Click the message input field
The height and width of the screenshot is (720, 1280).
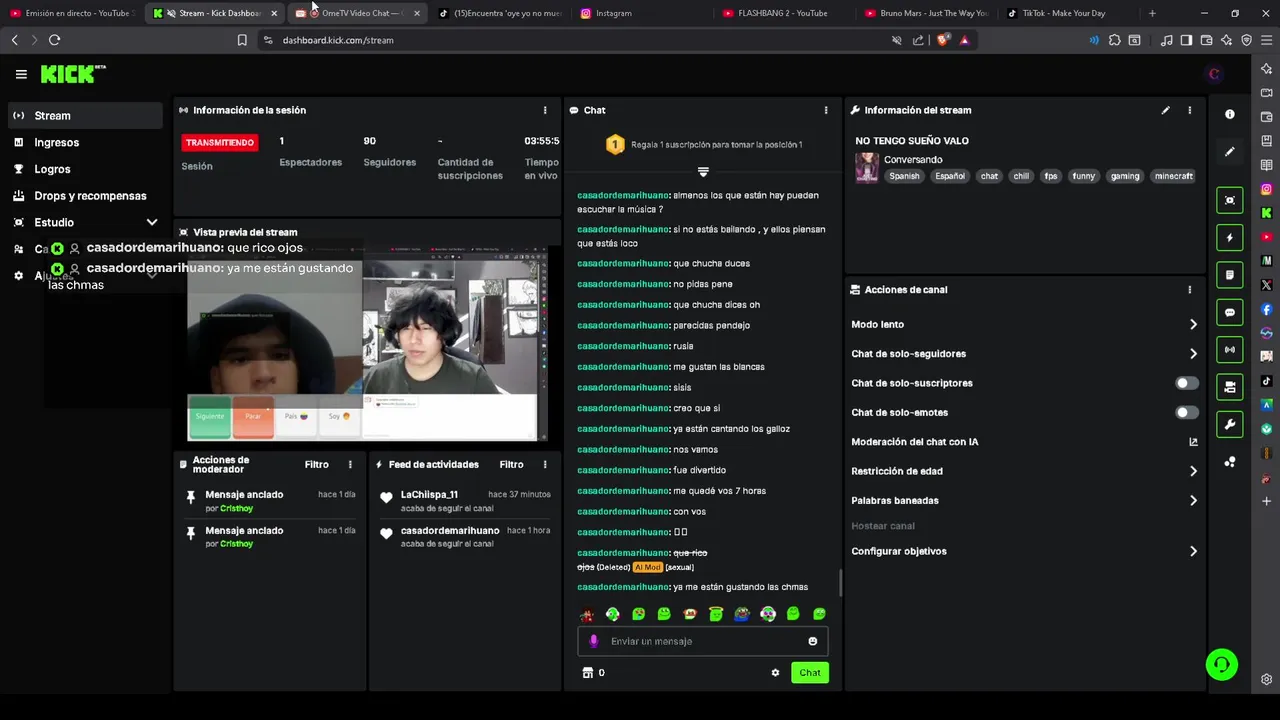coord(703,641)
